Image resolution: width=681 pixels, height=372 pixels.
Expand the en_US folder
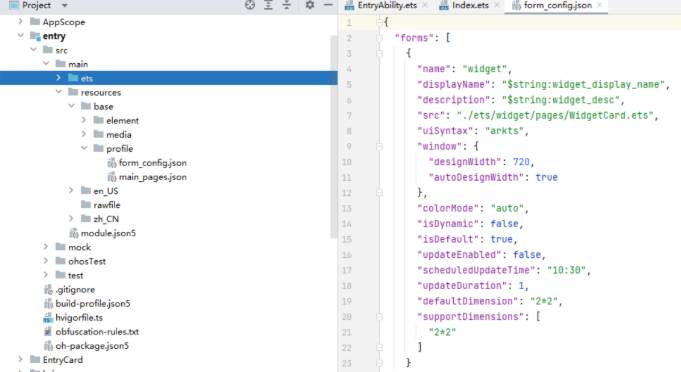click(71, 191)
